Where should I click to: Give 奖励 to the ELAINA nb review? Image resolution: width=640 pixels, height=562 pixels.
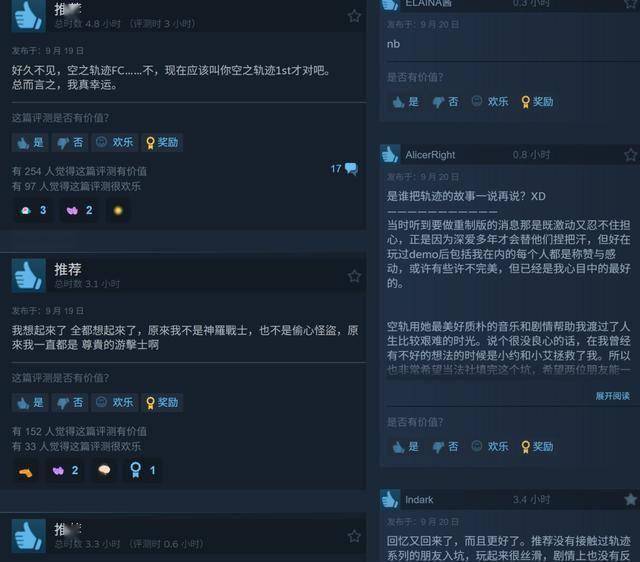(x=537, y=102)
